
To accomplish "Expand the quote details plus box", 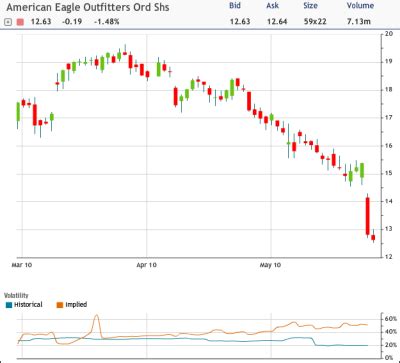I will pos(8,22).
